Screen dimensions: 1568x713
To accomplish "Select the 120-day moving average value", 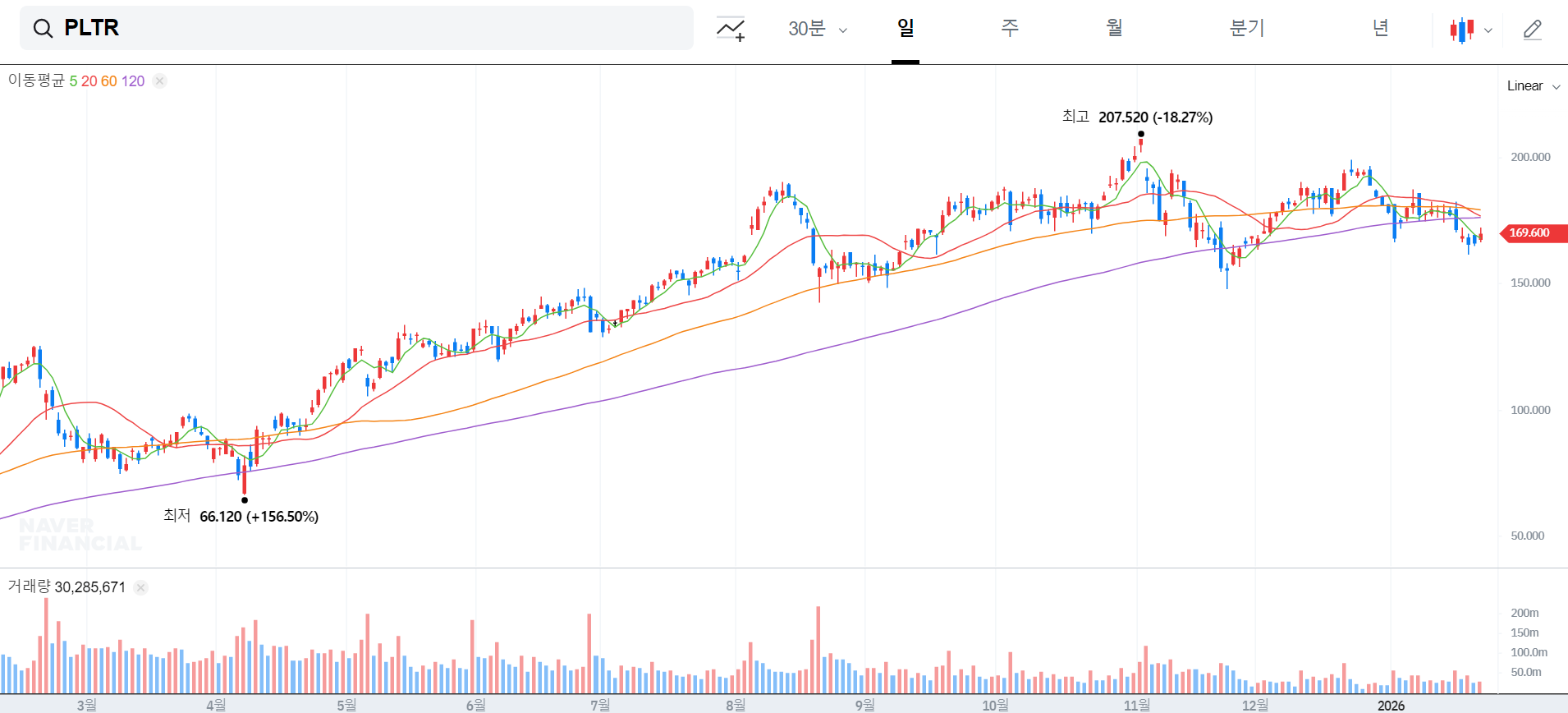I will 133,81.
